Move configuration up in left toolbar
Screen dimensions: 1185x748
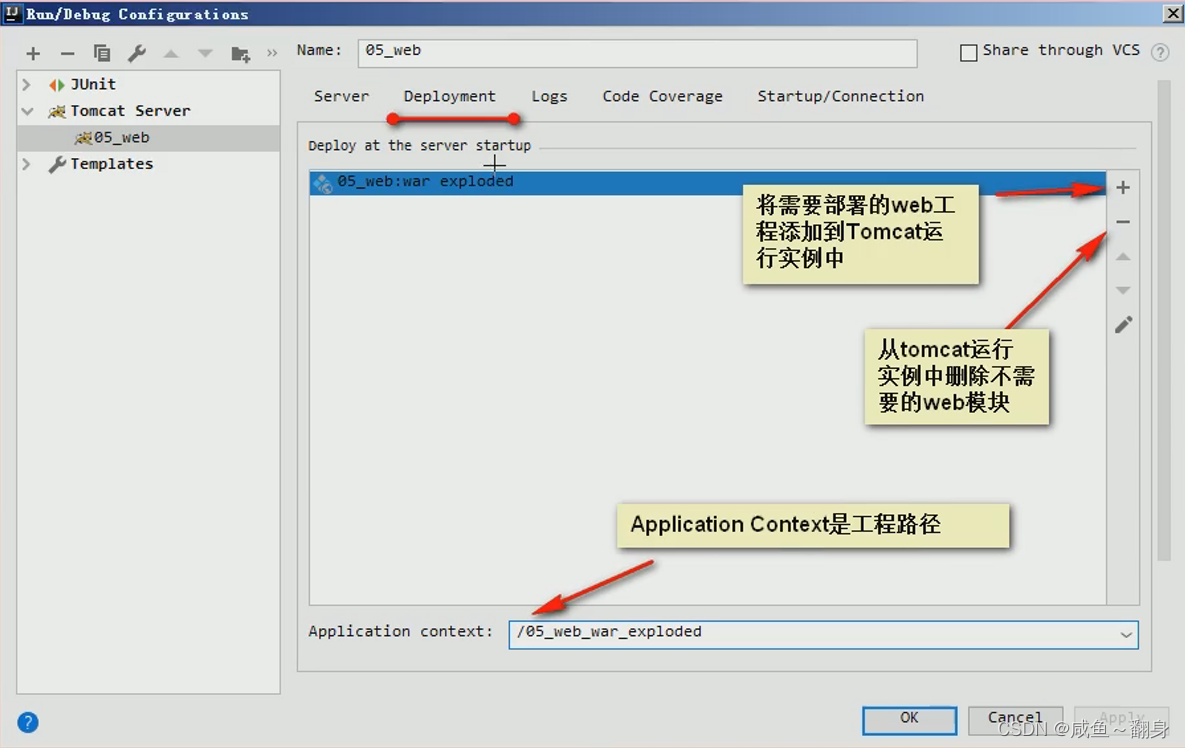[x=172, y=54]
